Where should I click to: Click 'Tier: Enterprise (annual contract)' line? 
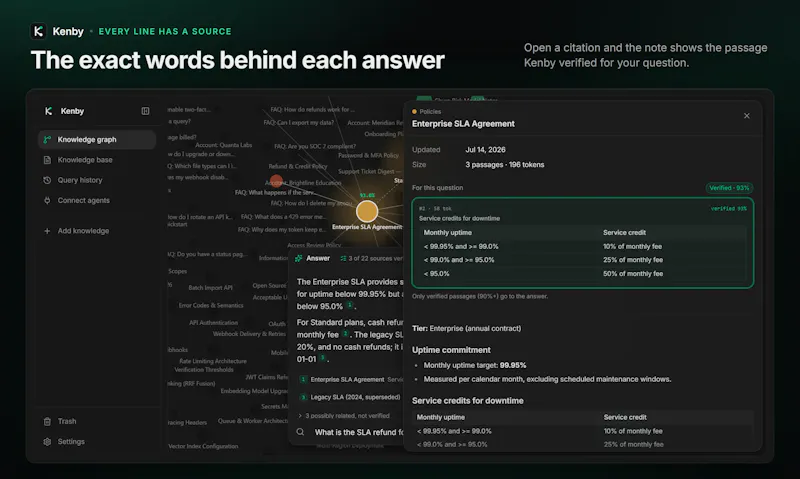(x=466, y=329)
